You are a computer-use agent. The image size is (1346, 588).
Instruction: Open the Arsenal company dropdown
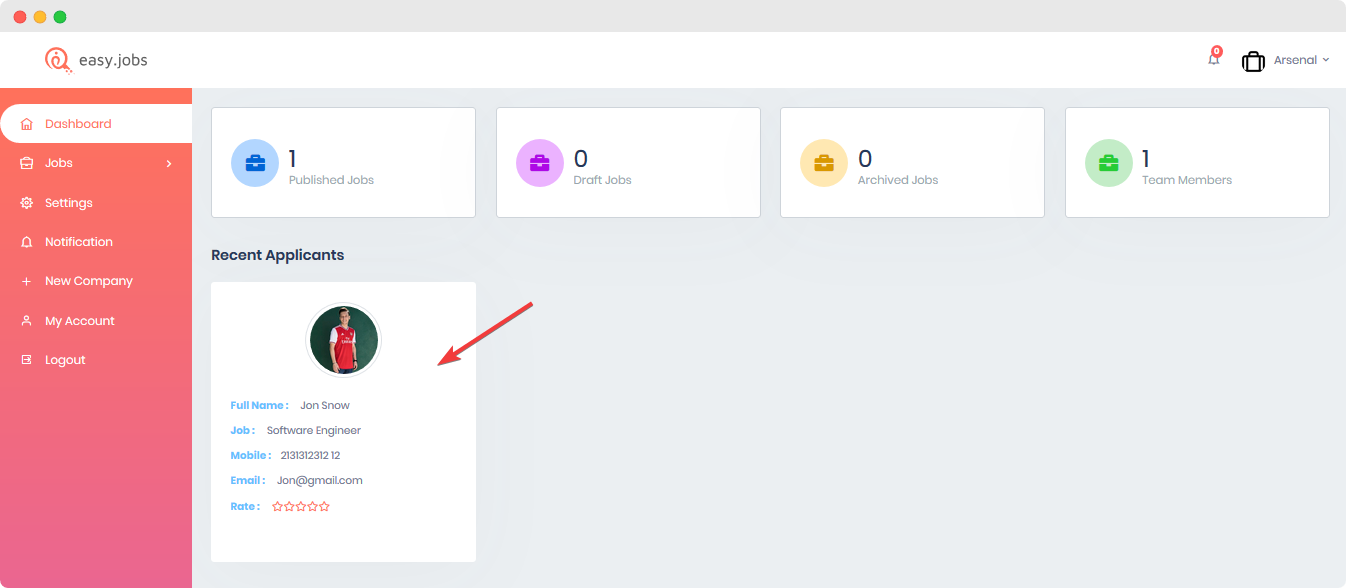1301,60
